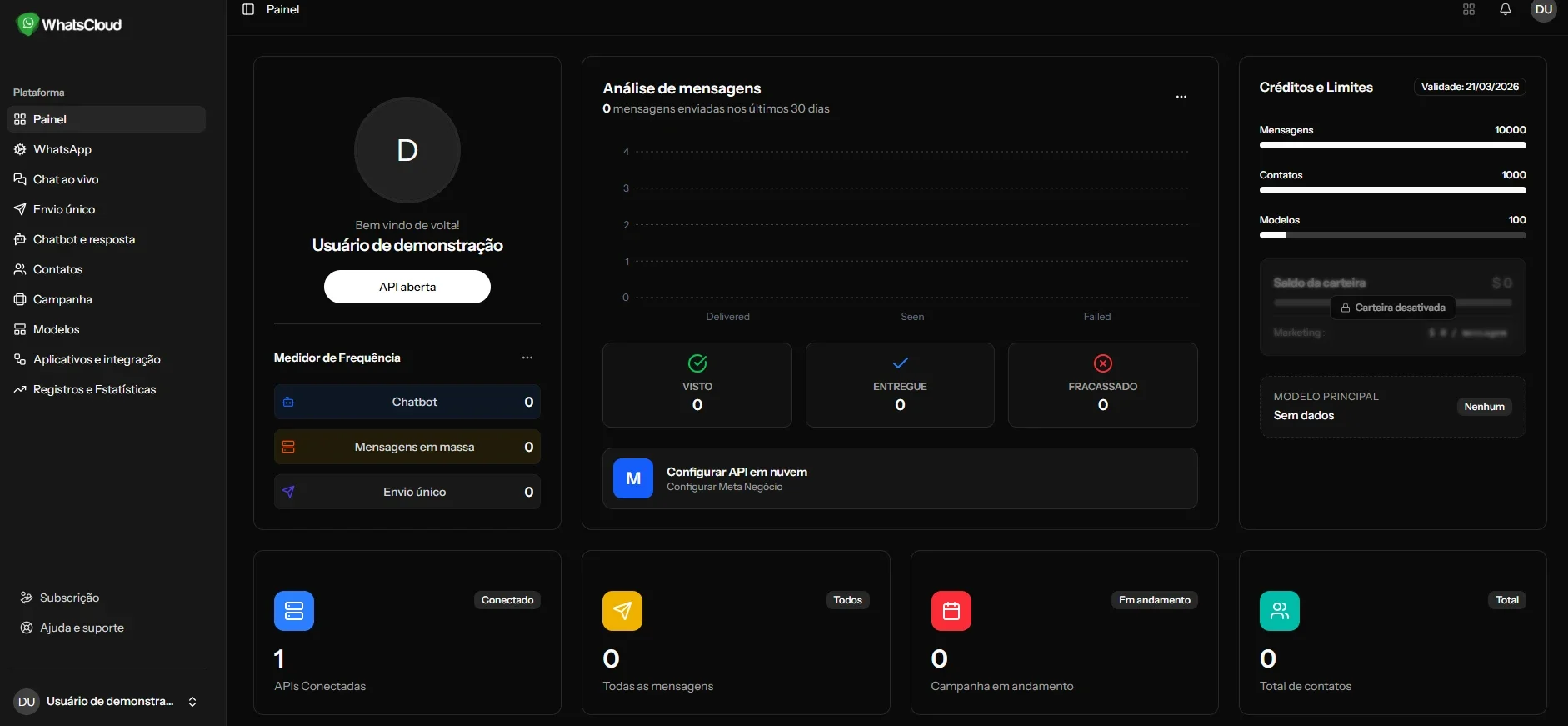Click the WhatsCloud logo icon
Viewport: 1568px width, 726px height.
tap(27, 24)
